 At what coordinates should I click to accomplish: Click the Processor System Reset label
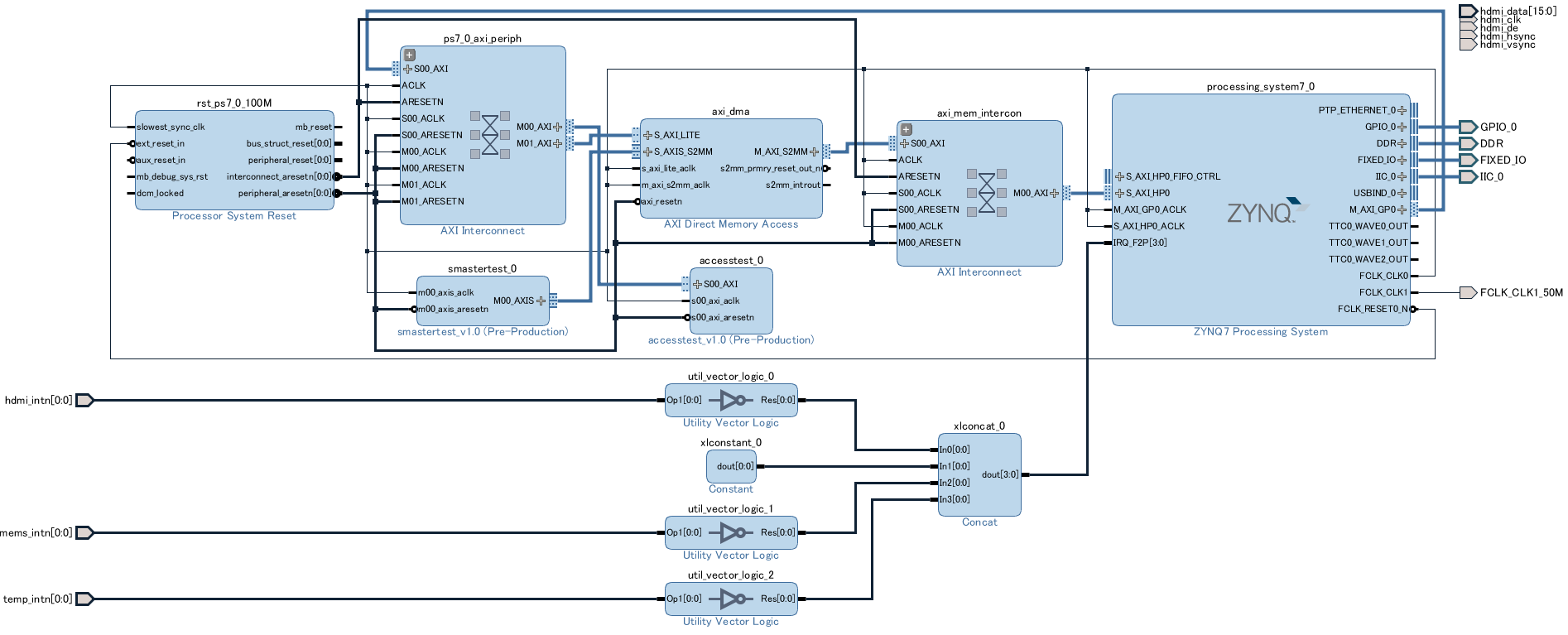tap(233, 216)
